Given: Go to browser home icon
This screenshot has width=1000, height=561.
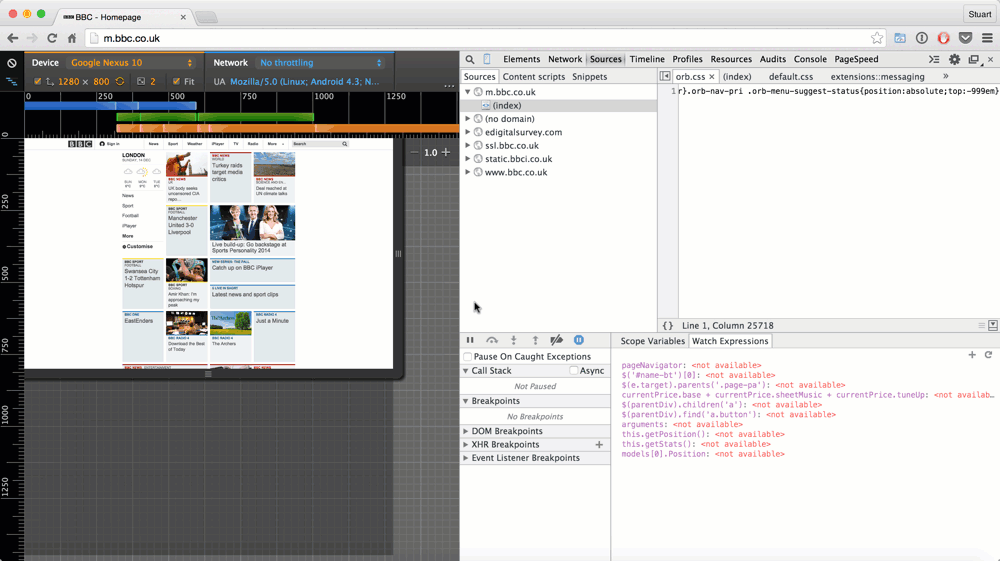Looking at the screenshot, I should [72, 38].
